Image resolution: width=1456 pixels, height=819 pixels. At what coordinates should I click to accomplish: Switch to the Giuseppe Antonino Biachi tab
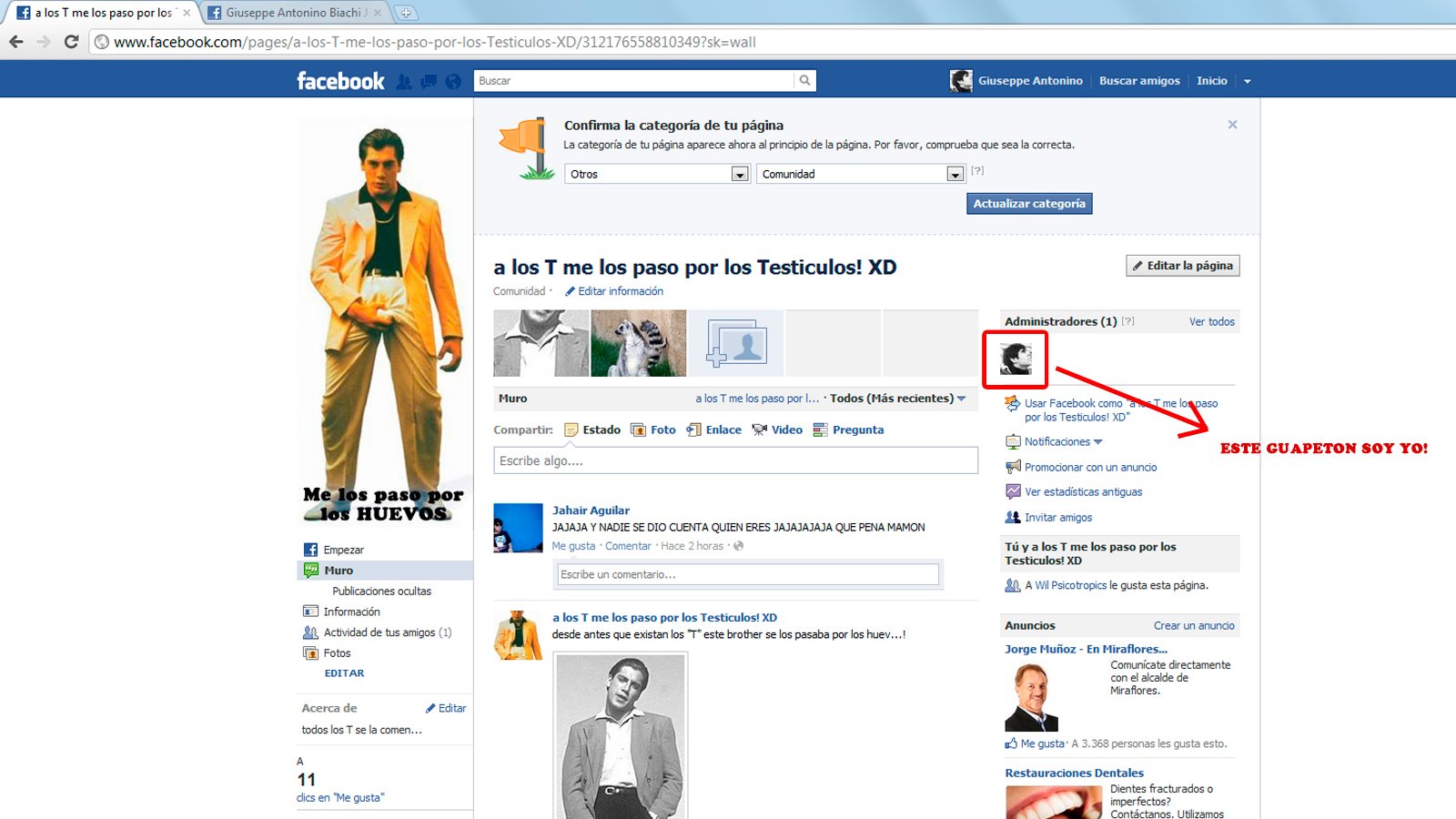(x=297, y=13)
